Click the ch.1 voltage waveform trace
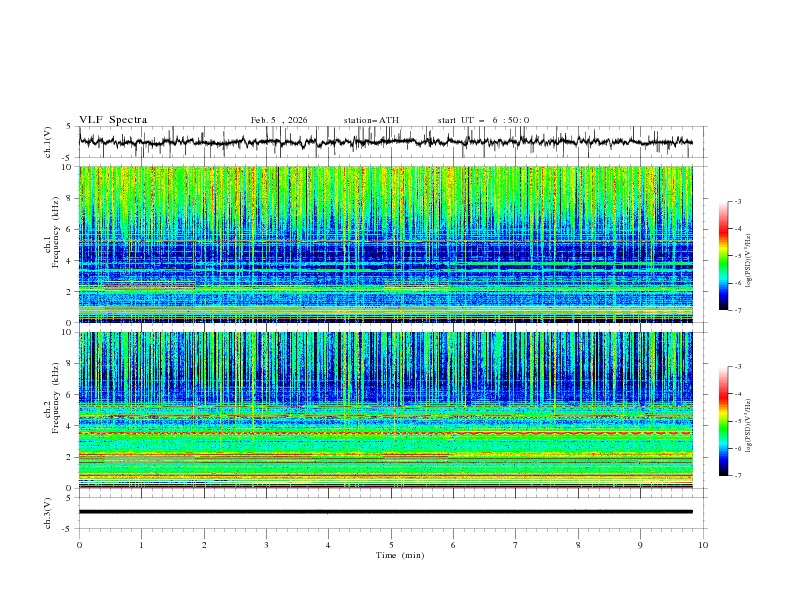 pyautogui.click(x=385, y=142)
